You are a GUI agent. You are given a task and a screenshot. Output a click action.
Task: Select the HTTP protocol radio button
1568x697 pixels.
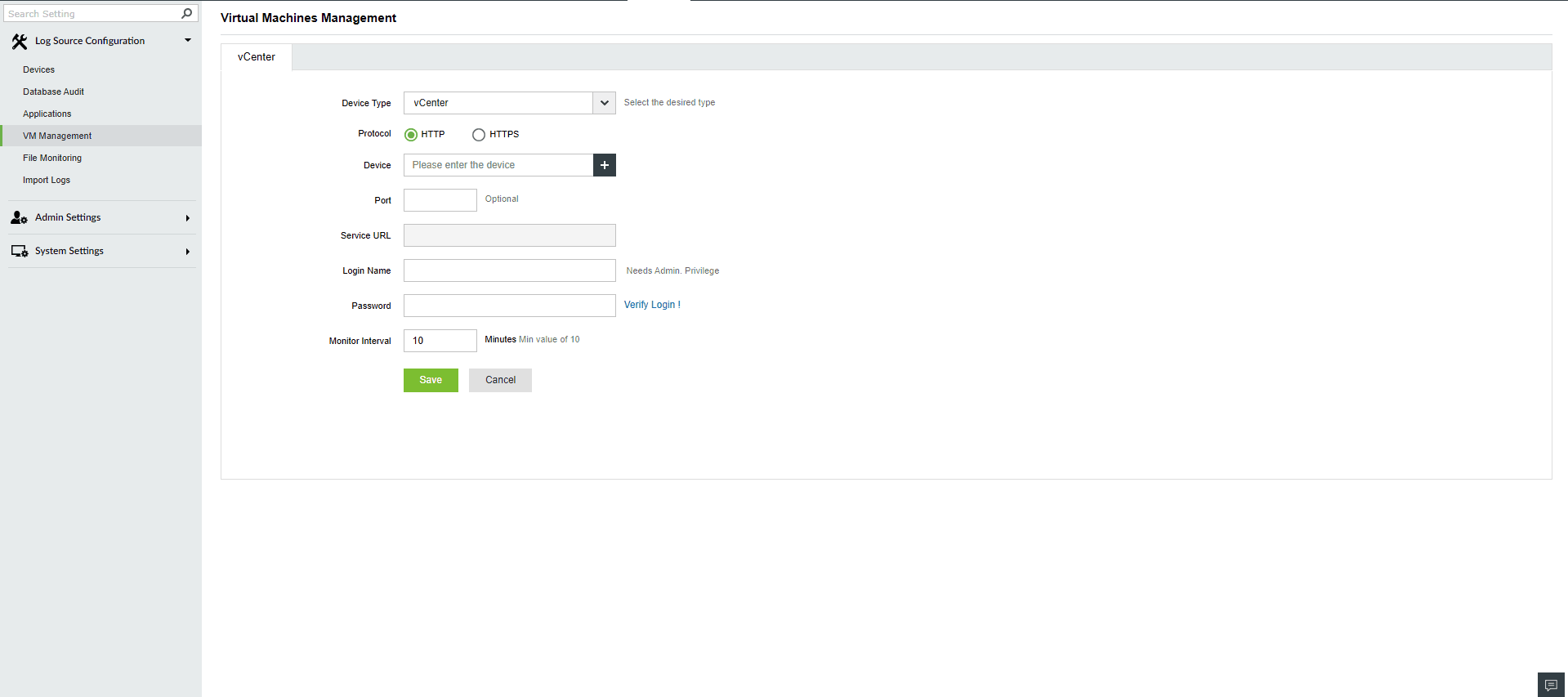coord(411,135)
